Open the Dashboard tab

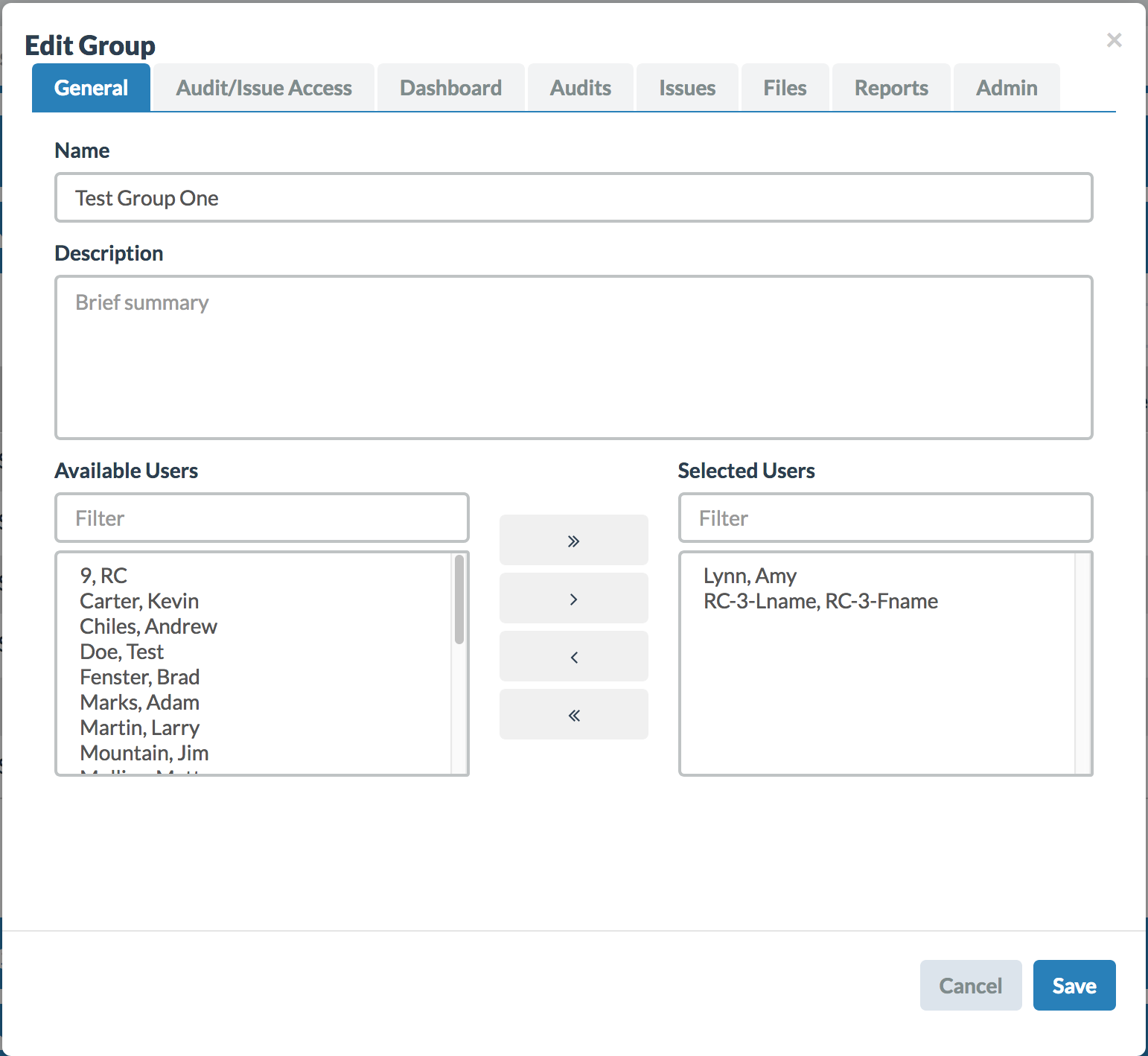pyautogui.click(x=451, y=88)
